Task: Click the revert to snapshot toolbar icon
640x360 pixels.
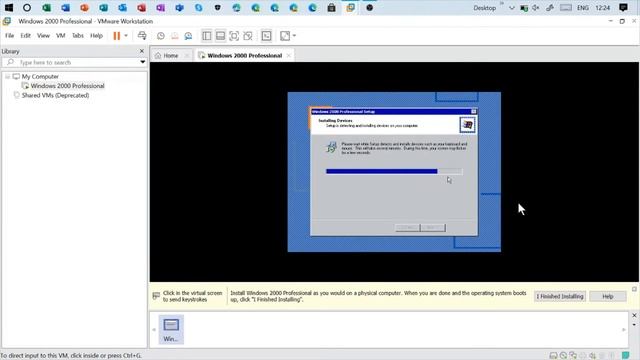Action: point(175,36)
